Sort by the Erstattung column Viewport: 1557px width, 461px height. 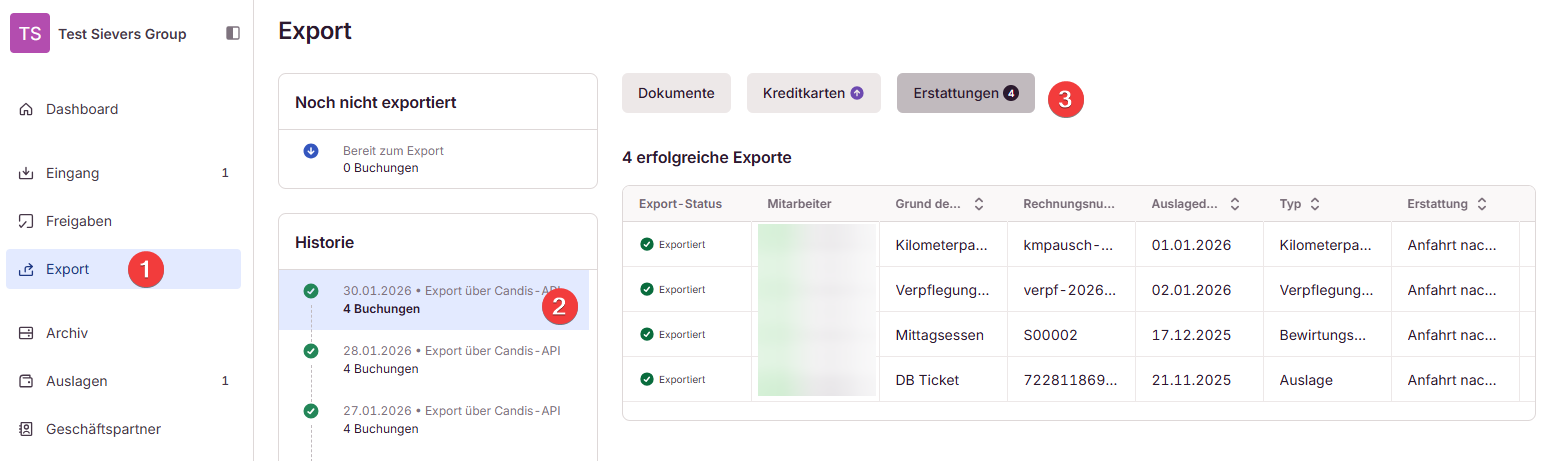click(x=1481, y=204)
